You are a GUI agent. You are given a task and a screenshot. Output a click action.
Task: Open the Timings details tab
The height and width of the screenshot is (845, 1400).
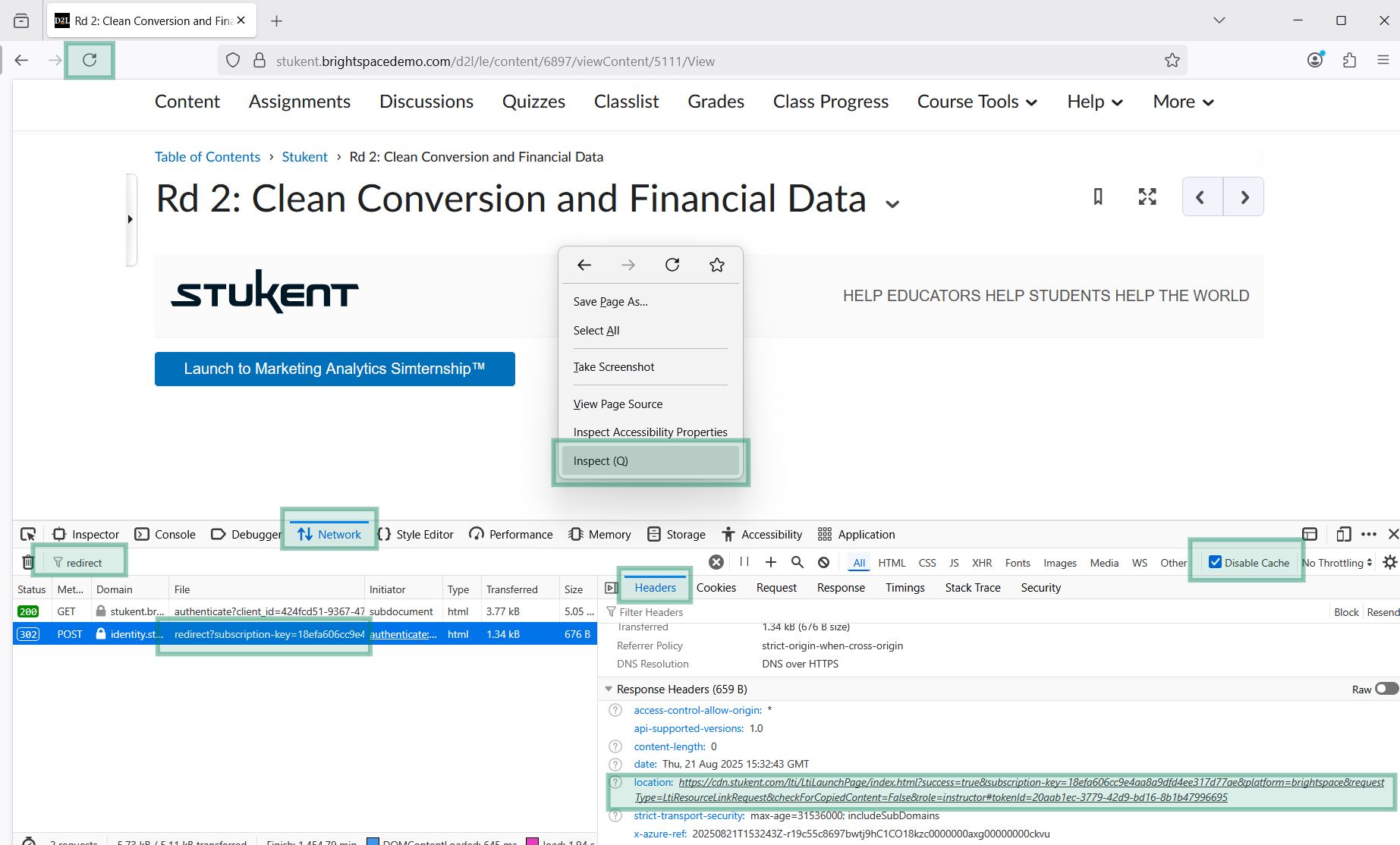[905, 588]
